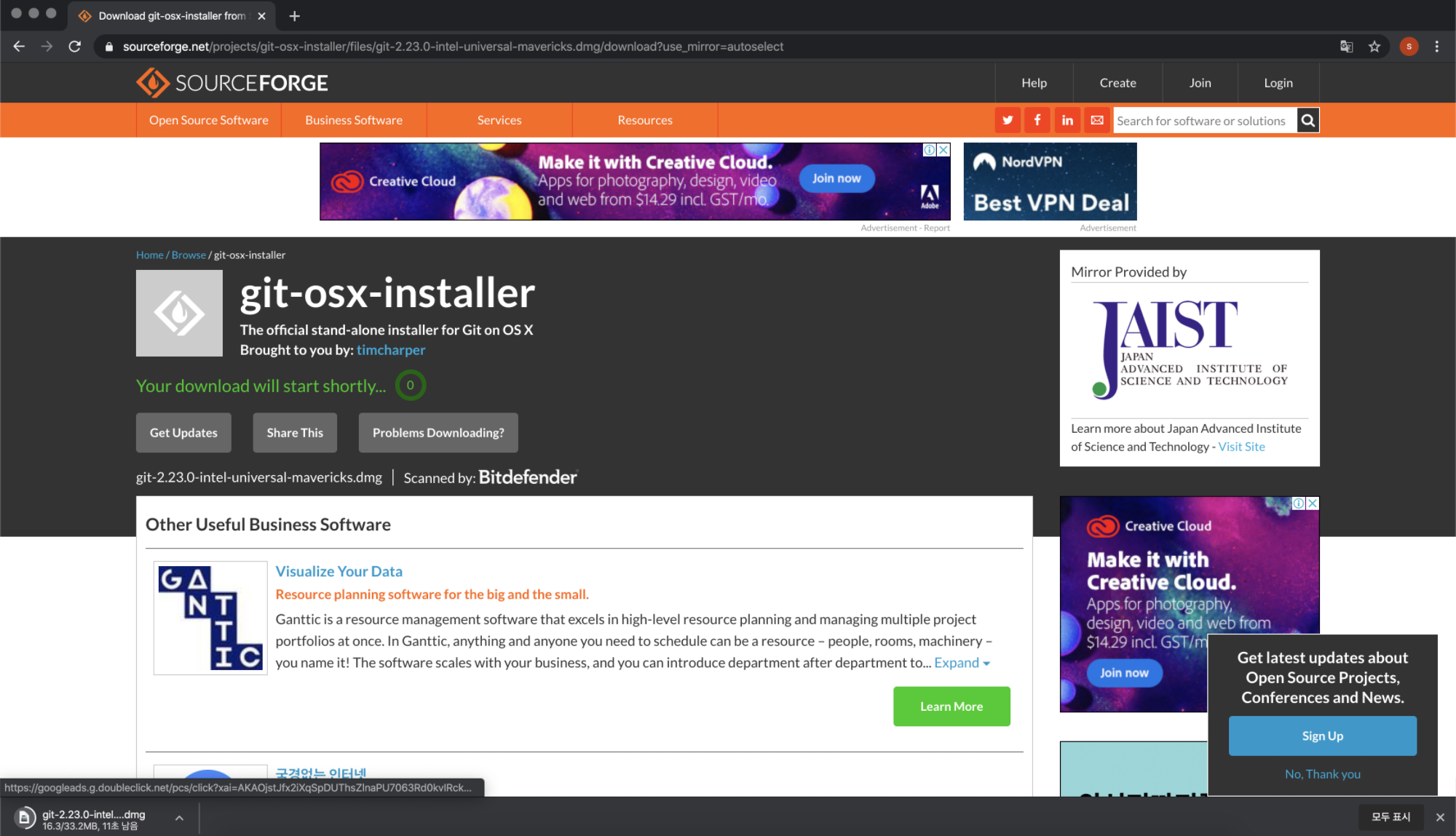
Task: Click the download countdown progress circle
Action: (x=411, y=386)
